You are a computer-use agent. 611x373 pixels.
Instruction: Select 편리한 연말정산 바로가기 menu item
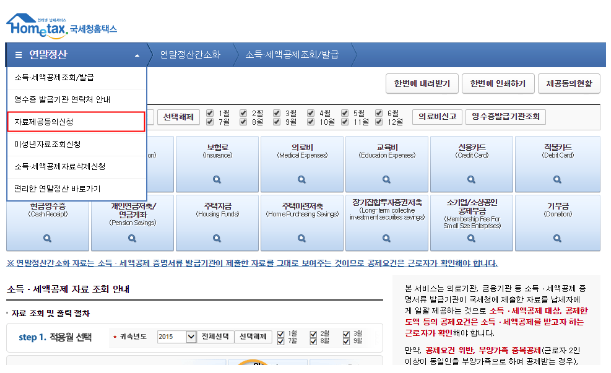pos(76,189)
